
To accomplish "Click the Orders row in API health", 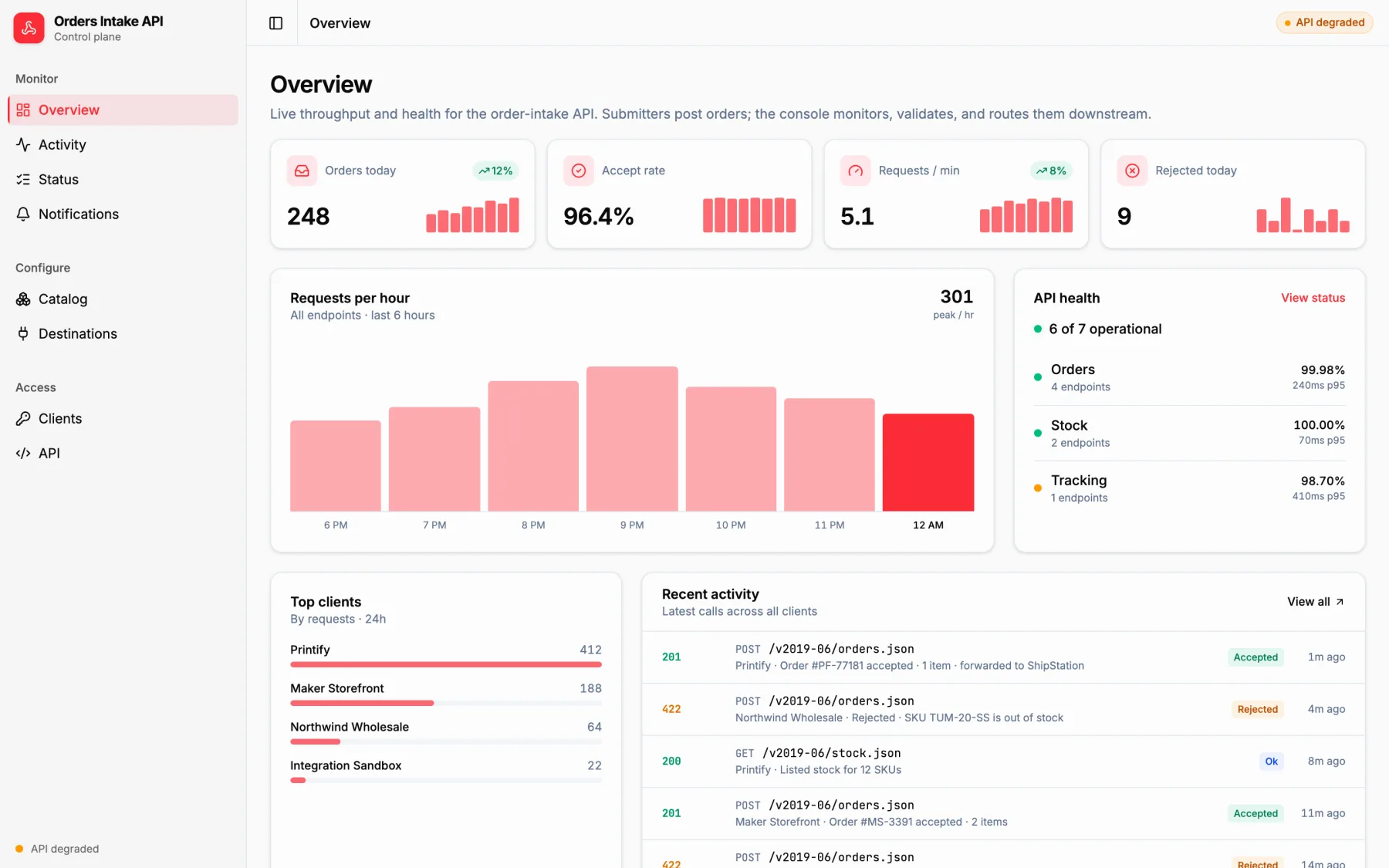I will [x=1189, y=377].
